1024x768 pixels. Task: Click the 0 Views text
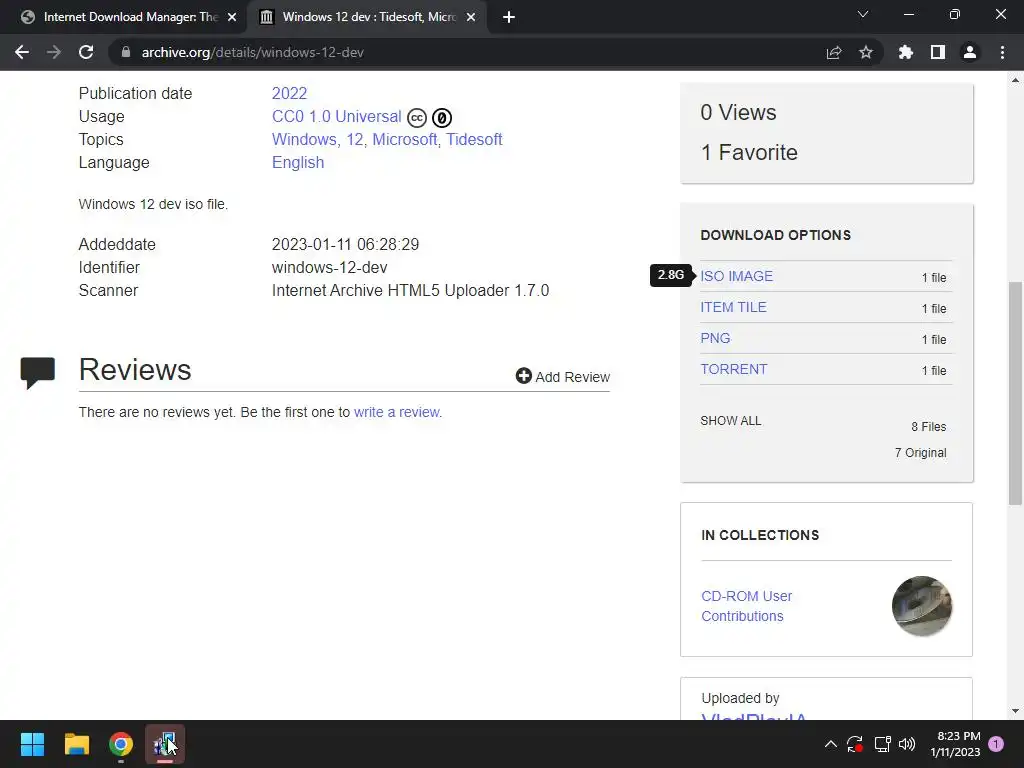(x=738, y=112)
